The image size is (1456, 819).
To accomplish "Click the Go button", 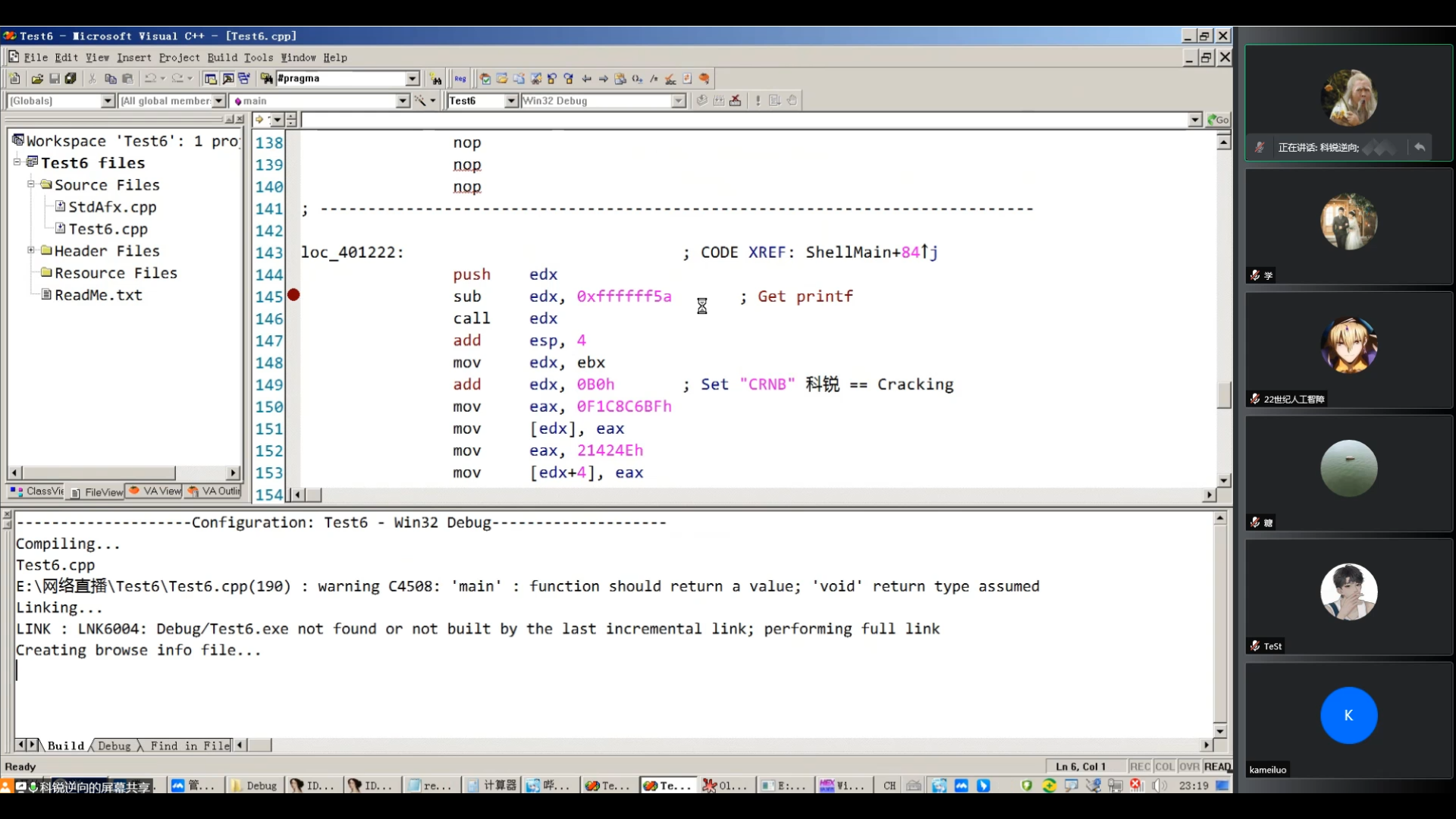I will pyautogui.click(x=1219, y=120).
